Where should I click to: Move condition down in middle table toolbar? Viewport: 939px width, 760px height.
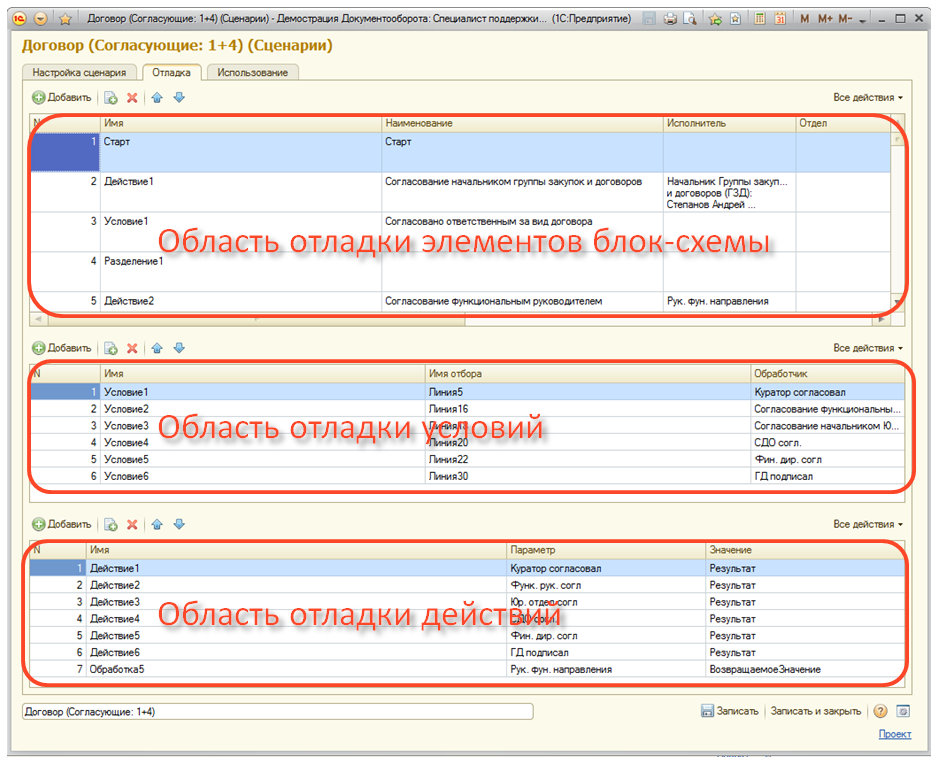(x=179, y=348)
